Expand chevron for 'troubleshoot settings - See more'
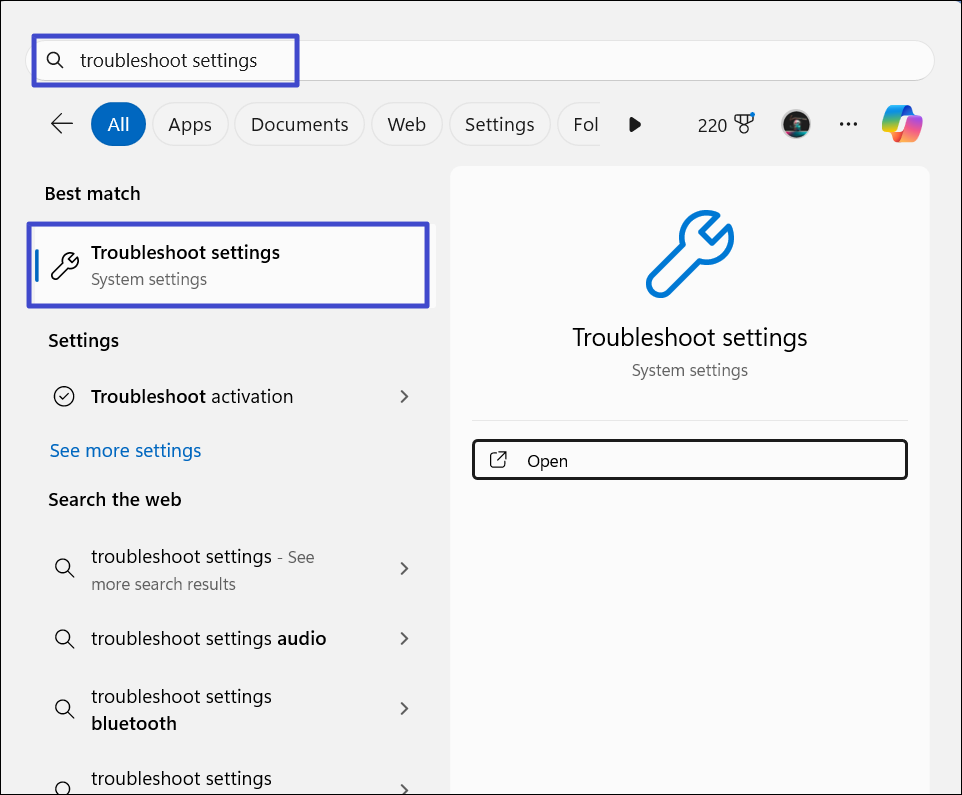 [x=404, y=569]
